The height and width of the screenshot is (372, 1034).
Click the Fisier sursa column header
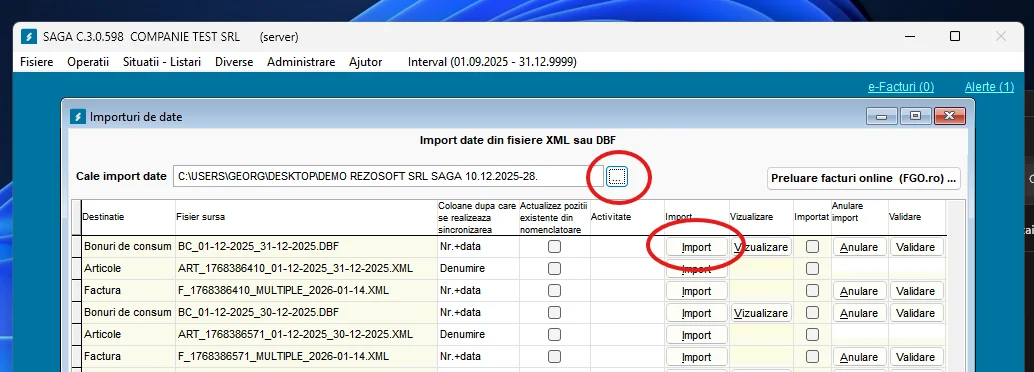[306, 217]
